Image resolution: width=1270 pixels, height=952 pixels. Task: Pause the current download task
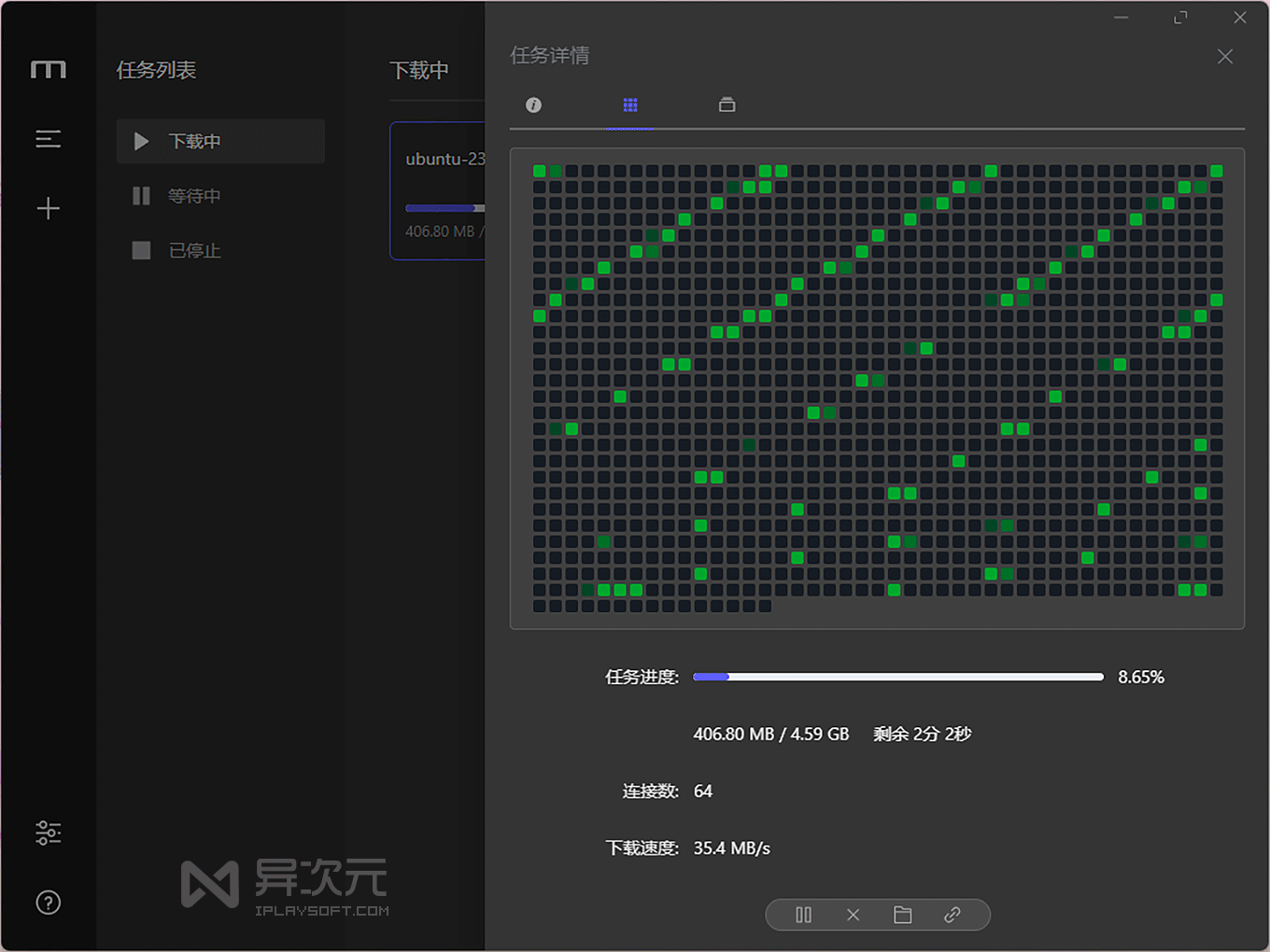point(803,915)
